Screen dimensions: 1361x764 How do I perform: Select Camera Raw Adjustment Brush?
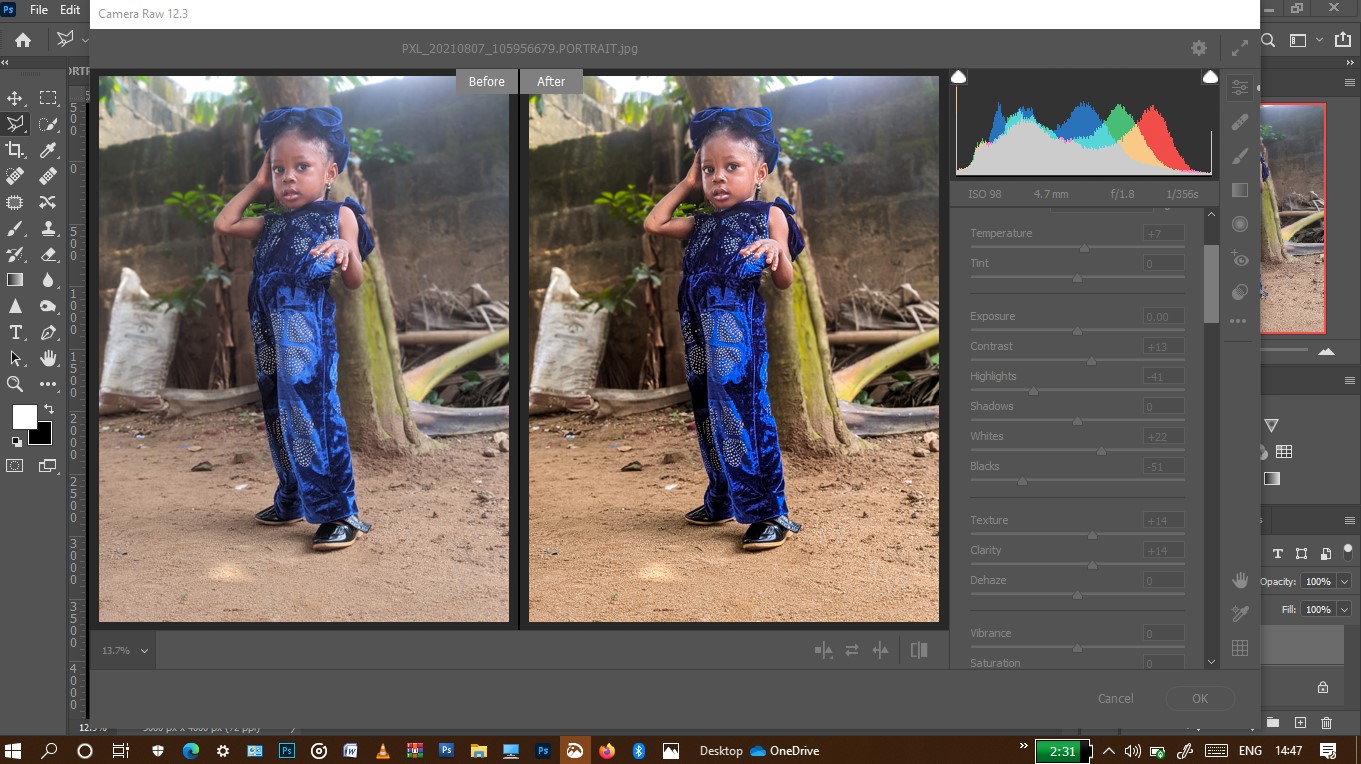coord(1240,156)
